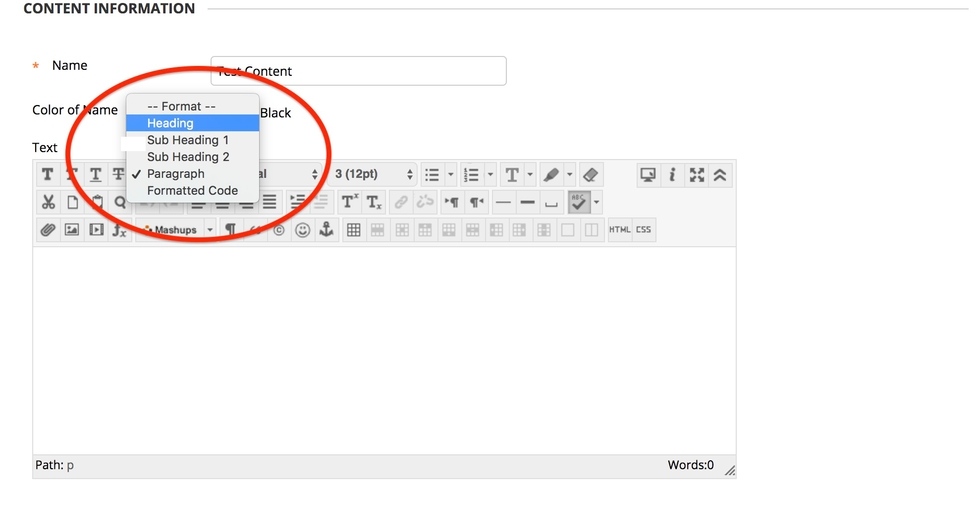Insert a table using the grid icon
979x508 pixels.
point(353,230)
